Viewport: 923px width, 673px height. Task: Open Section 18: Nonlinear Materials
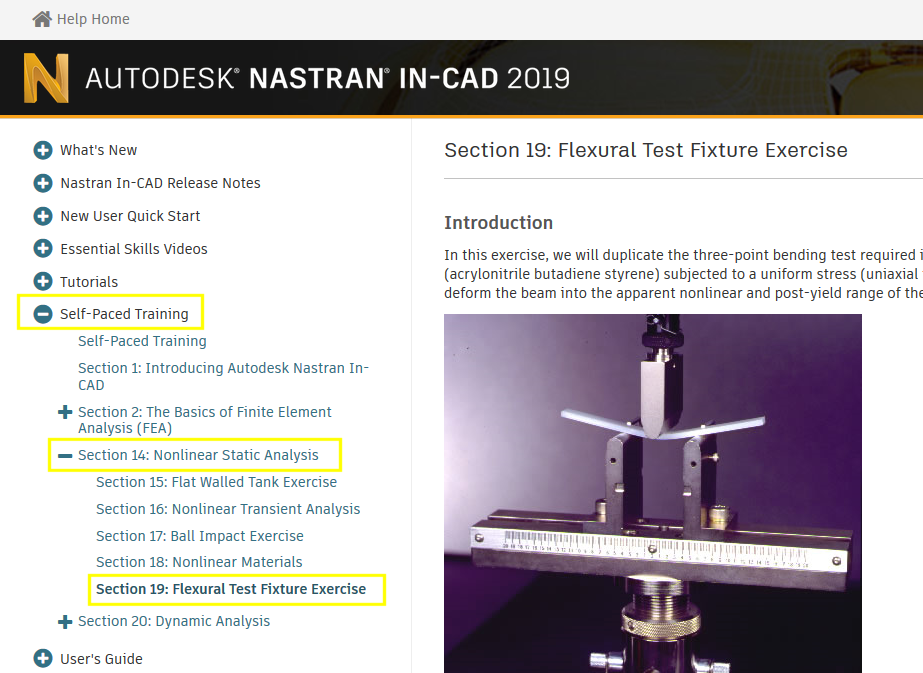pos(199,562)
